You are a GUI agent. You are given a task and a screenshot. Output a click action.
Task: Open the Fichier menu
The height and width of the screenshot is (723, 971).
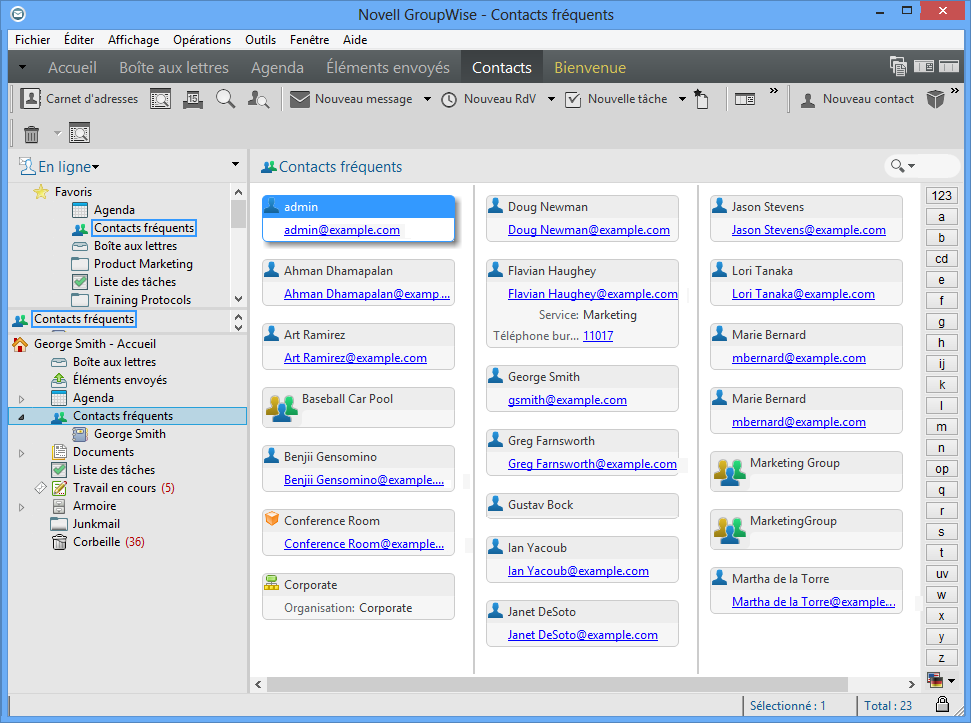pyautogui.click(x=33, y=40)
